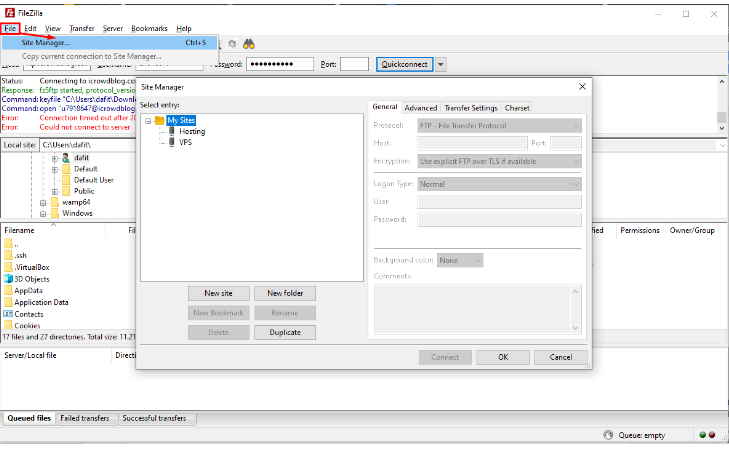Open the File menu
This screenshot has width=729, height=451.
(10, 28)
